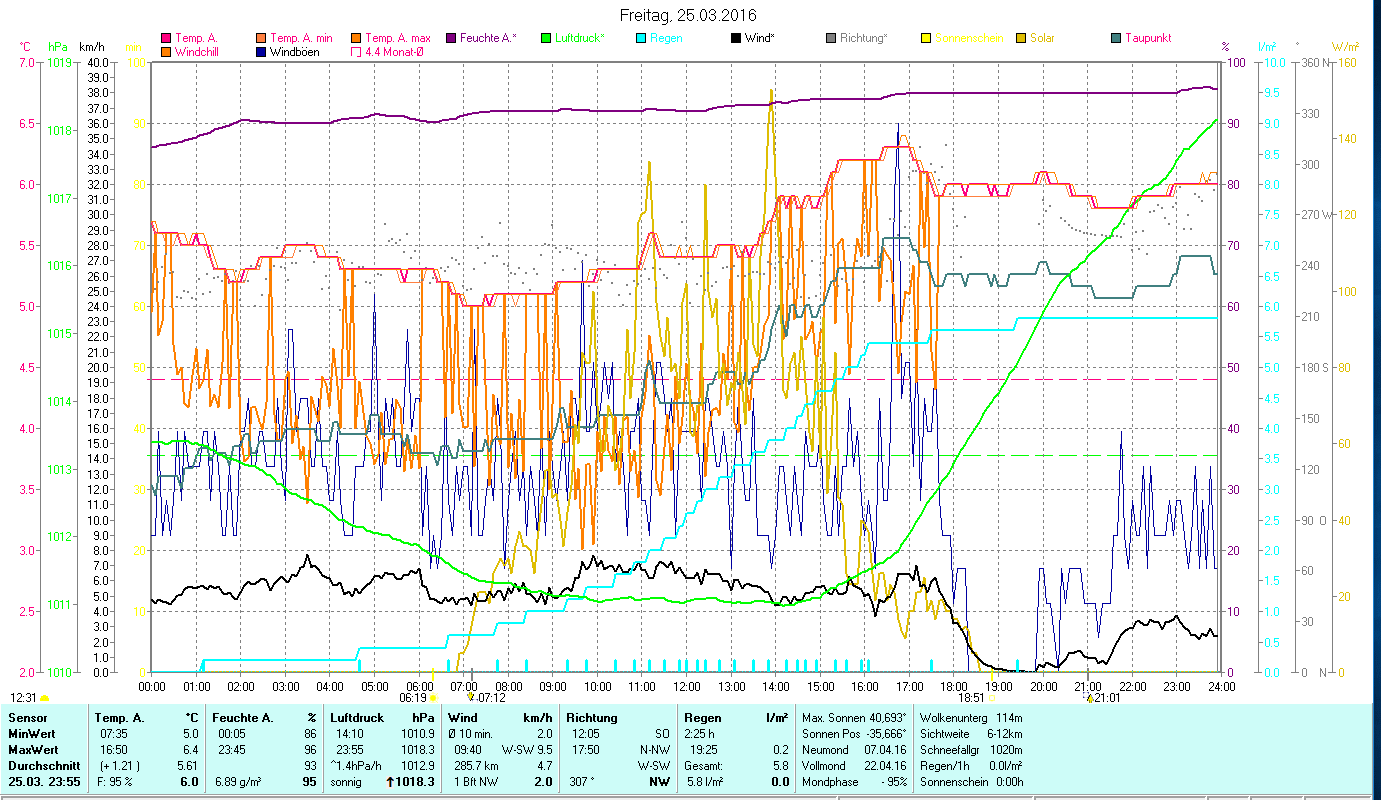Click the 'W-SW 9.5' wind maximum
This screenshot has height=800, width=1381.
click(526, 750)
